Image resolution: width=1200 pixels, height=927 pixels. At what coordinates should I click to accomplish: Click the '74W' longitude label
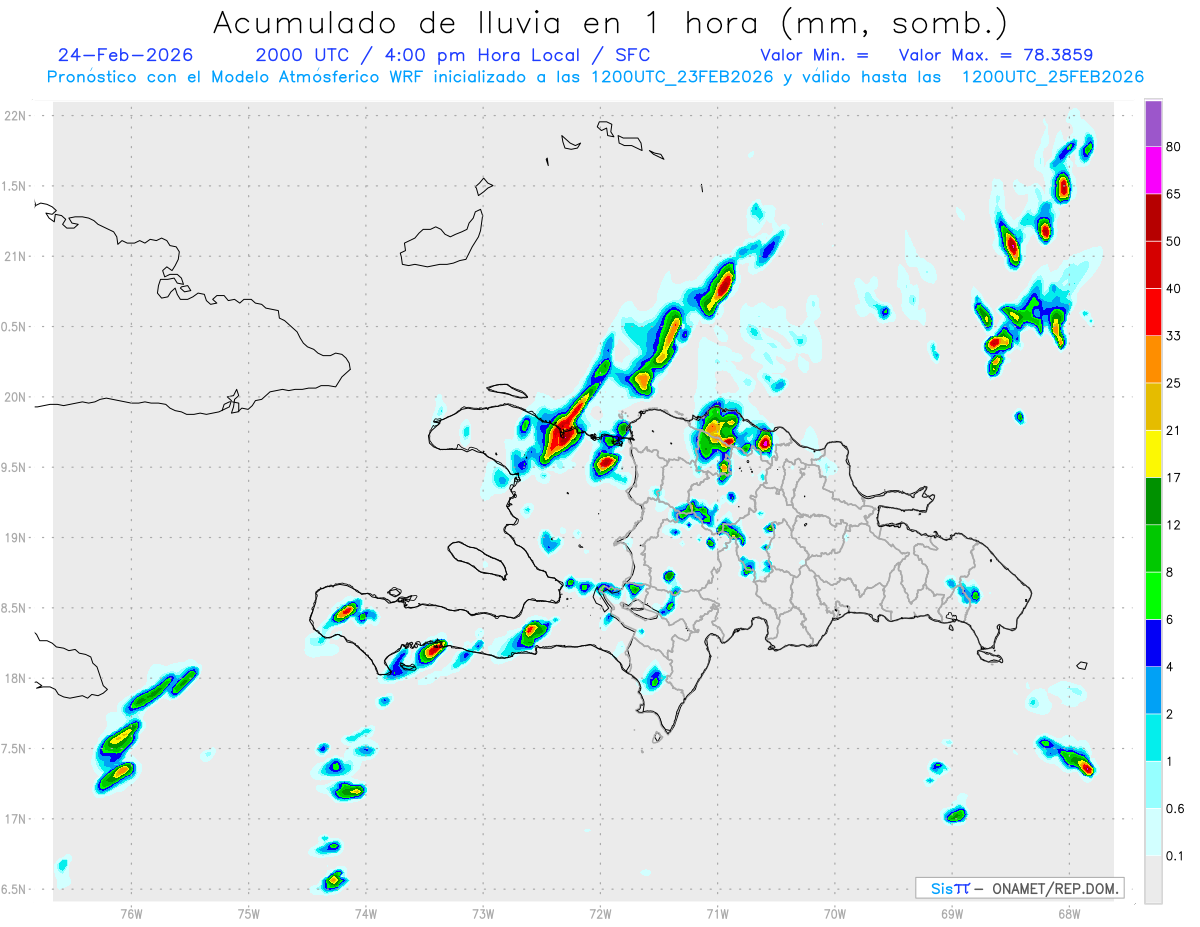click(x=366, y=913)
